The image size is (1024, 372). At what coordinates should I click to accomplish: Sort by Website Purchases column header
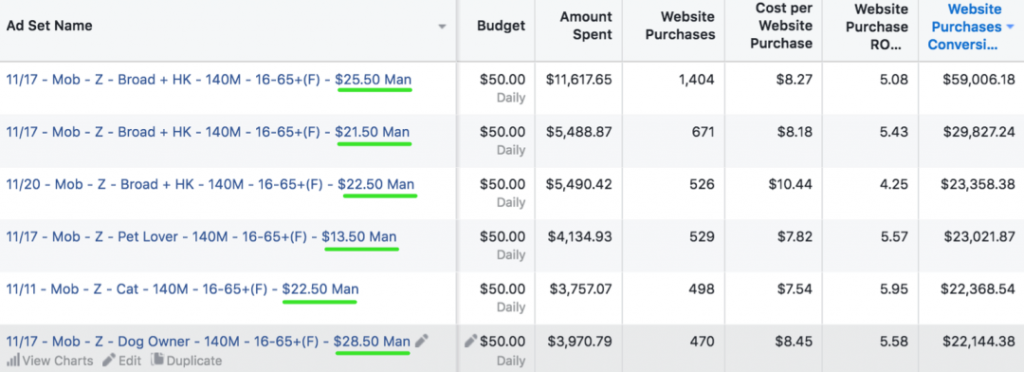point(680,26)
